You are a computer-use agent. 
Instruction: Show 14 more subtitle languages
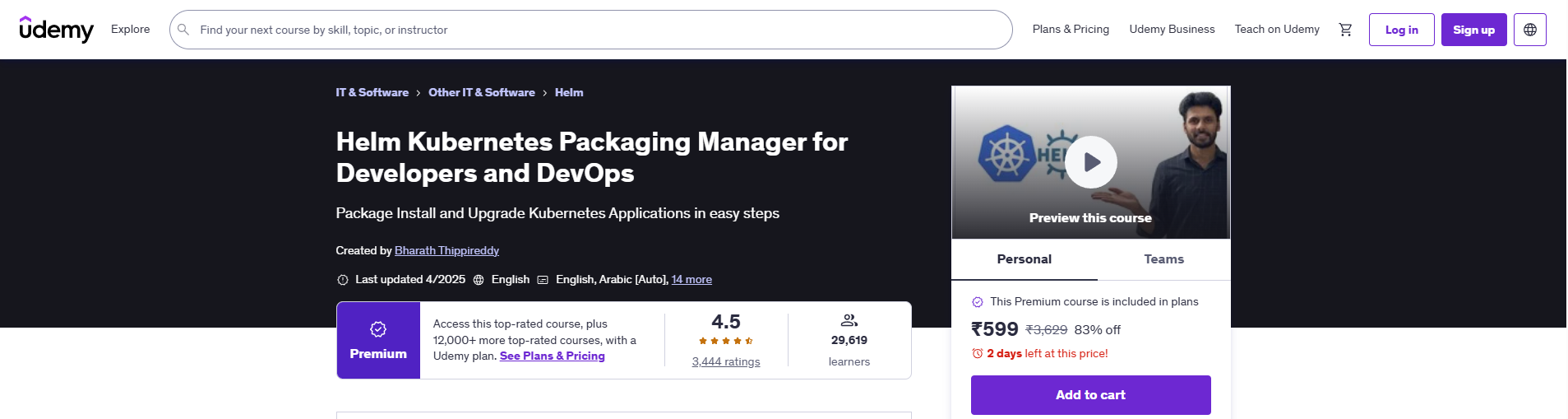click(691, 280)
